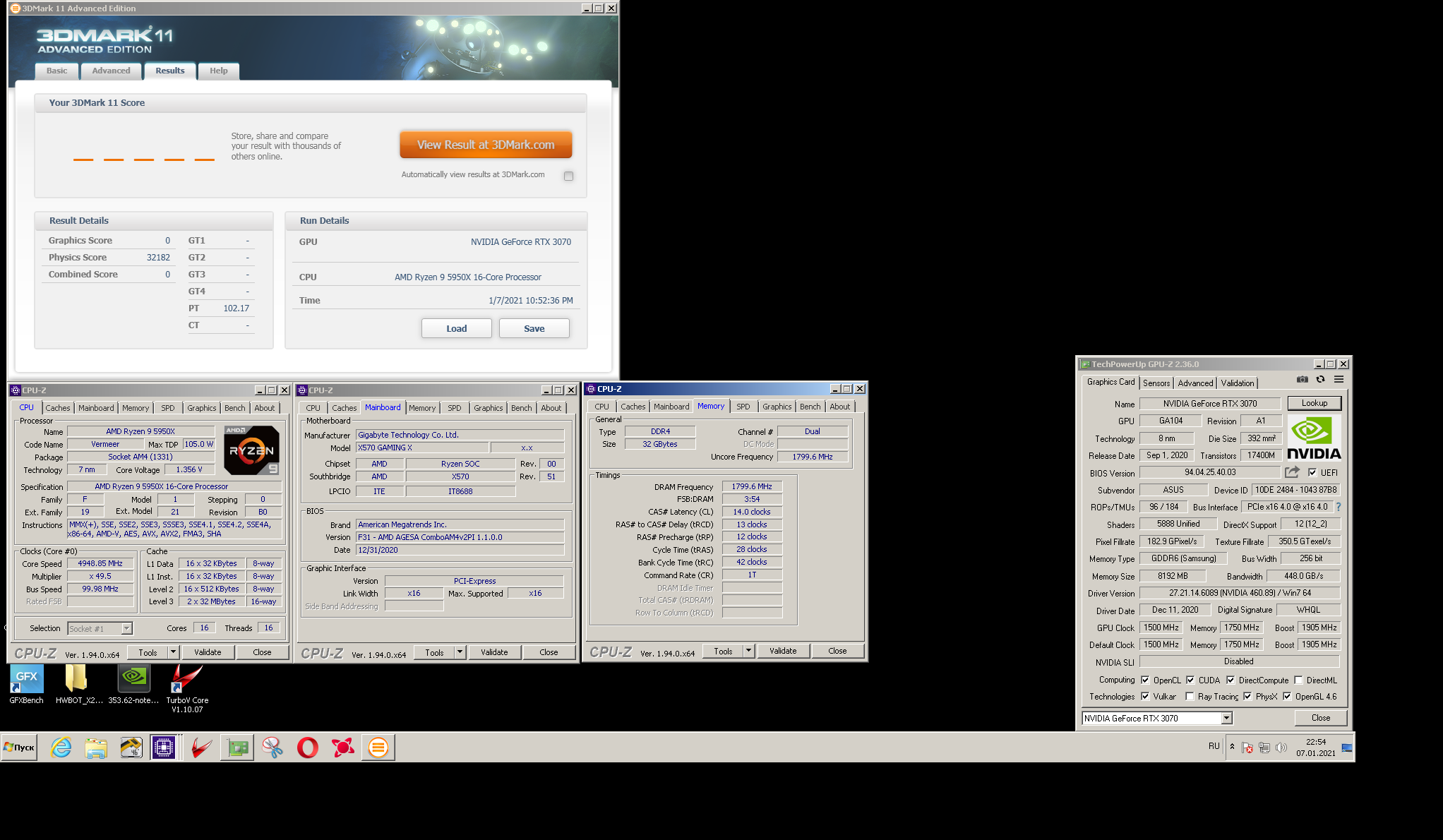Switch to GPU-Z graphics card taskbar icon
This screenshot has width=1443, height=840.
(x=238, y=748)
